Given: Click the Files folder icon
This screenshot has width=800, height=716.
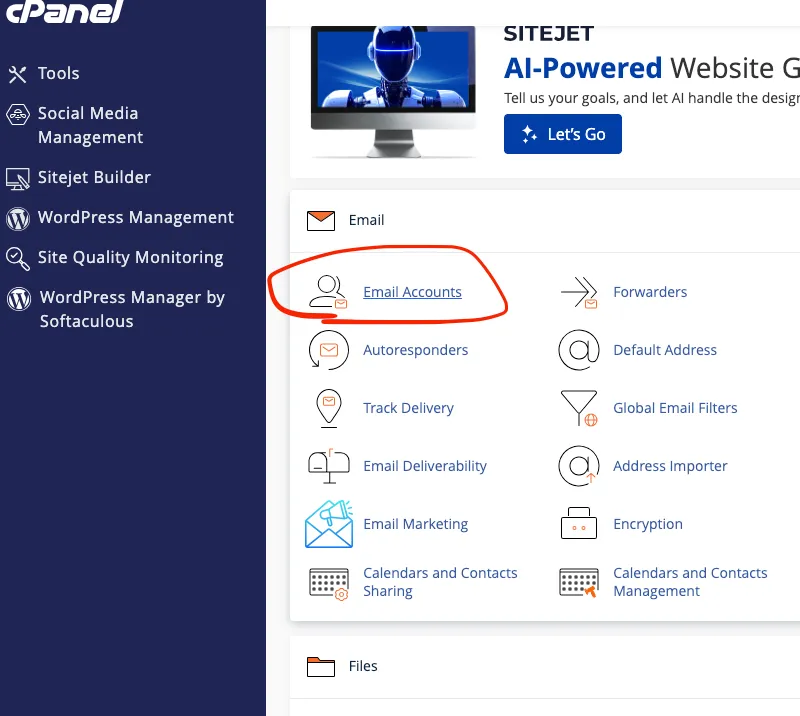Looking at the screenshot, I should 321,666.
